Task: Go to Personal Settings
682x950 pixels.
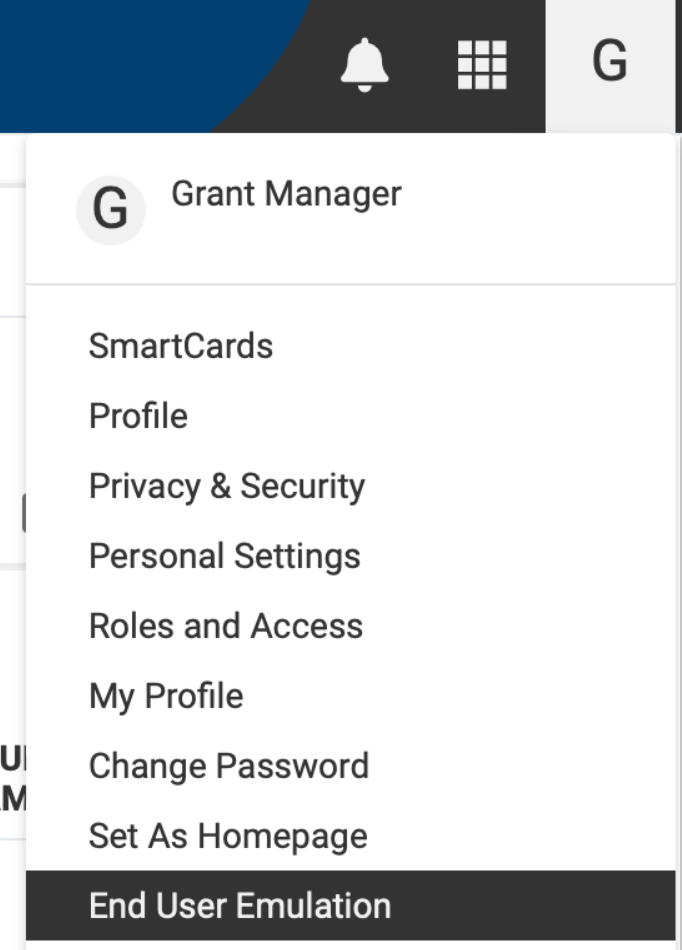Action: [225, 556]
